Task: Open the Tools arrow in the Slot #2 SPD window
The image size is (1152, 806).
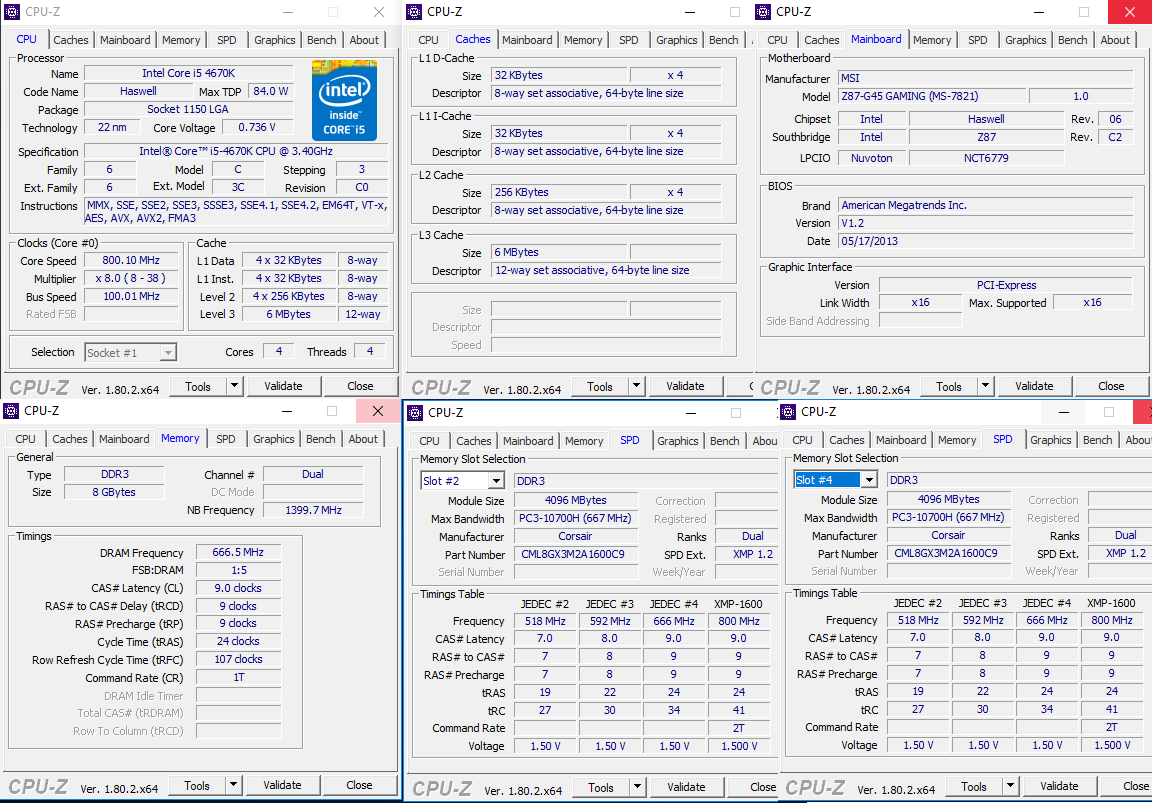Action: [637, 787]
